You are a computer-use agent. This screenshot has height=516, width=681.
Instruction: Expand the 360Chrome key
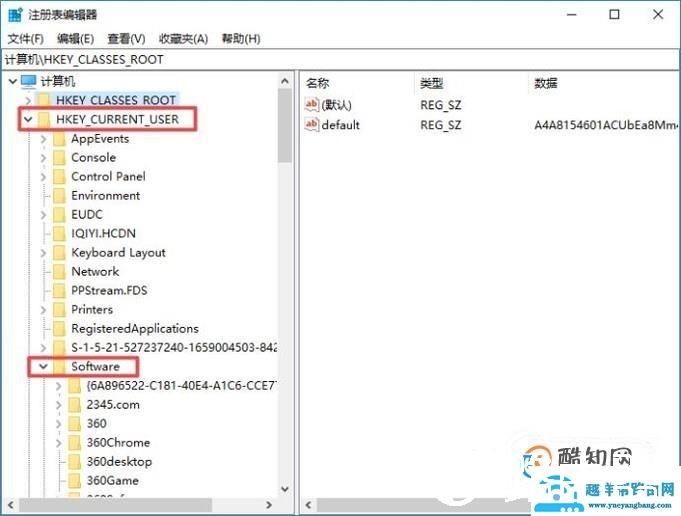point(59,443)
